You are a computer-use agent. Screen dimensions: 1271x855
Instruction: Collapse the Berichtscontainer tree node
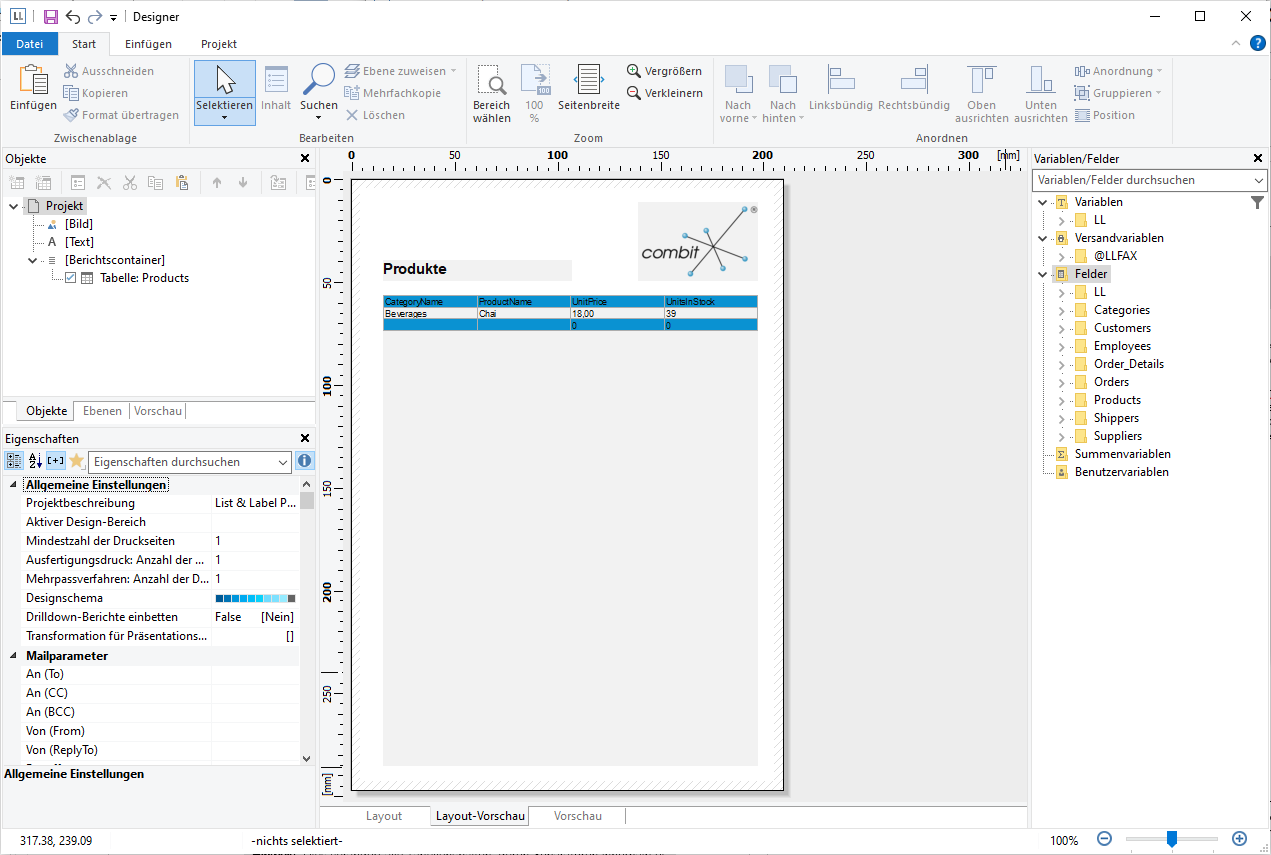coord(33,260)
